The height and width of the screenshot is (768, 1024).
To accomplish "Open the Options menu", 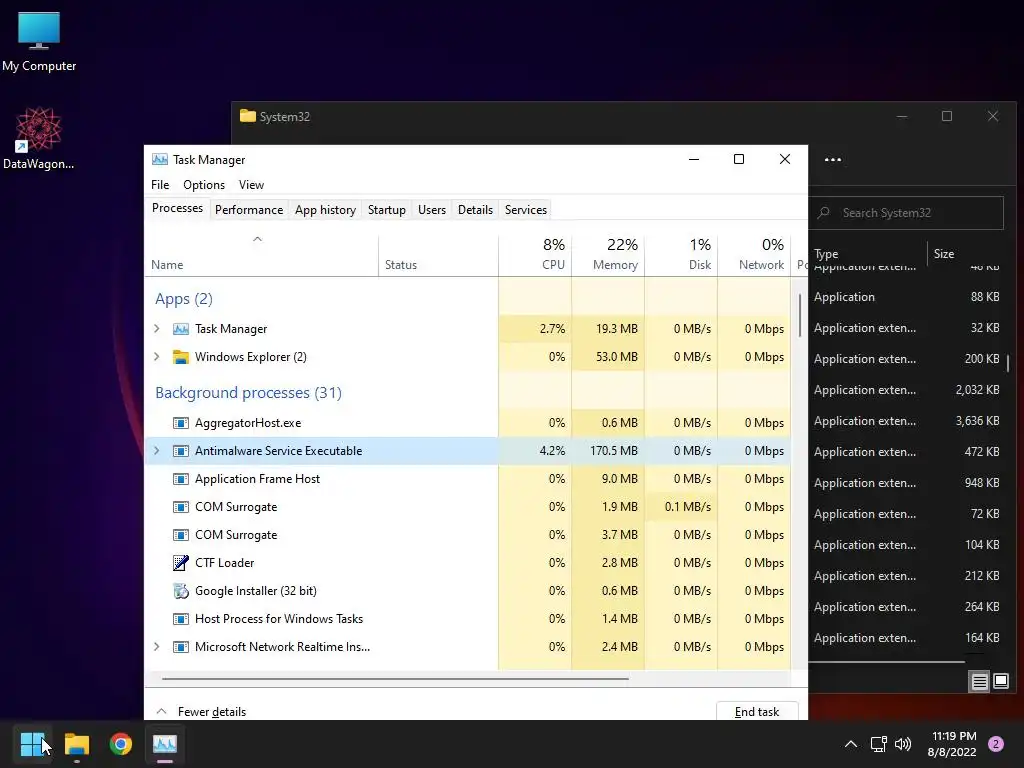I will pos(204,185).
